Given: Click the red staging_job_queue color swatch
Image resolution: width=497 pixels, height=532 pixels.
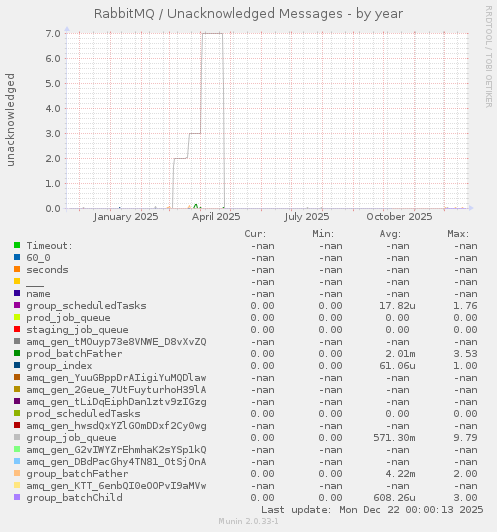Looking at the screenshot, I should (17, 329).
